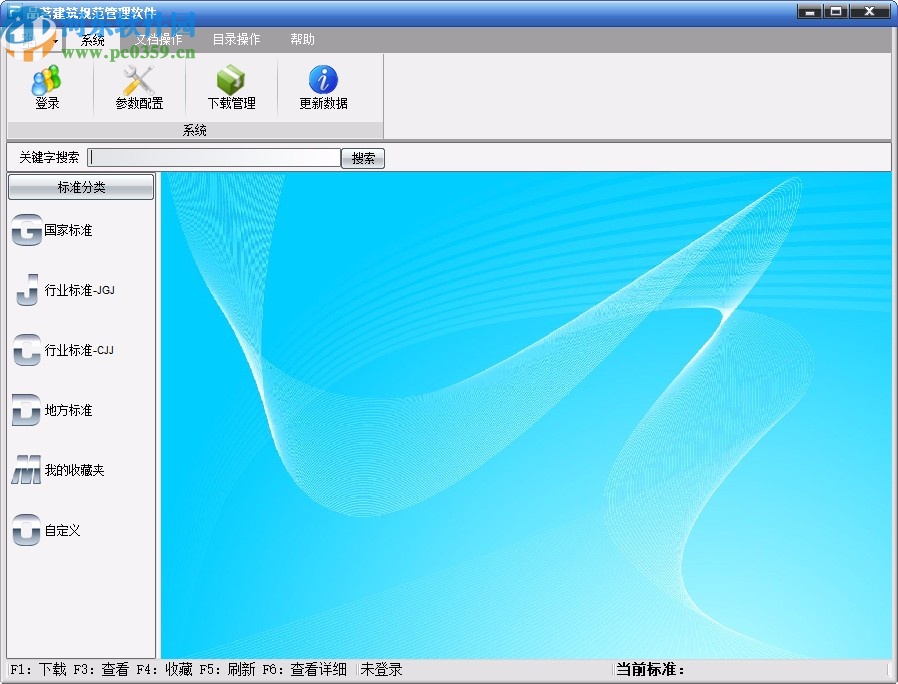Screen dimensions: 898x684
Task: Switch to the 系统 ribbon tab
Action: [92, 40]
